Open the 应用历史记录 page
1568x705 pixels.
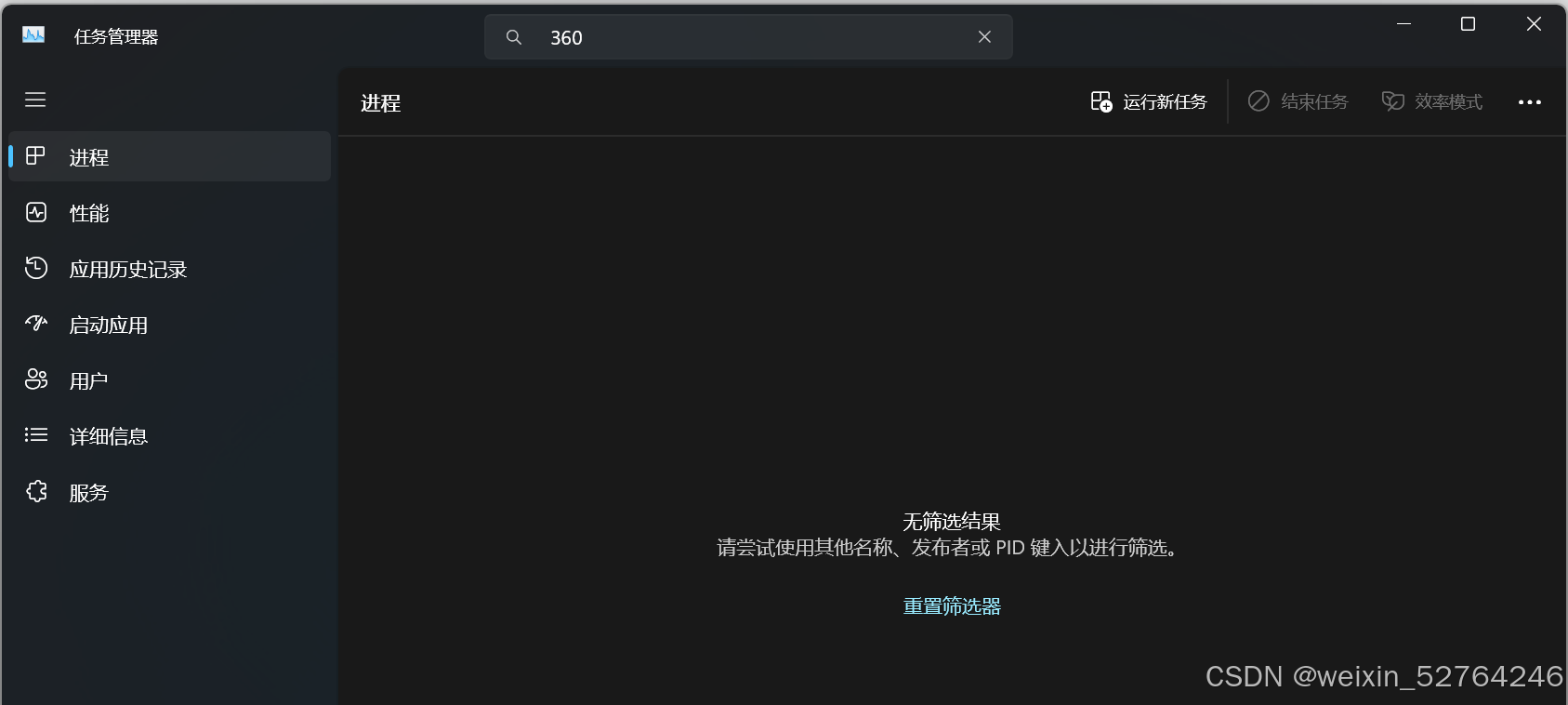point(169,269)
